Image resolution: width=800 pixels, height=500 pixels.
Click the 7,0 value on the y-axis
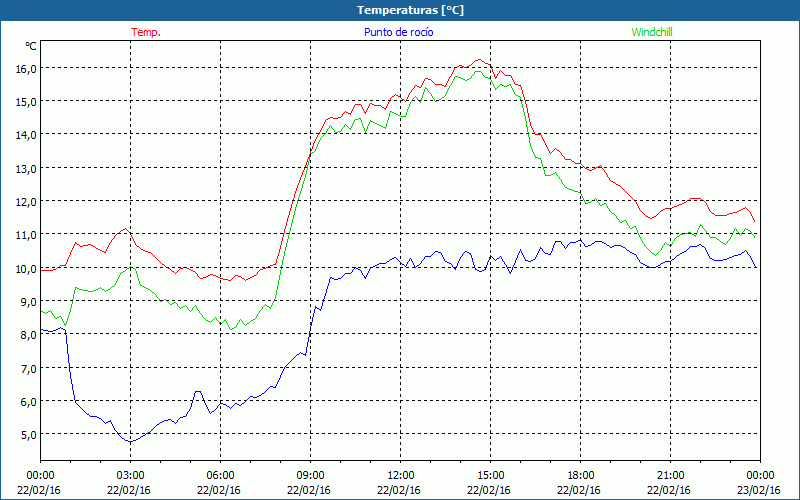click(x=28, y=369)
